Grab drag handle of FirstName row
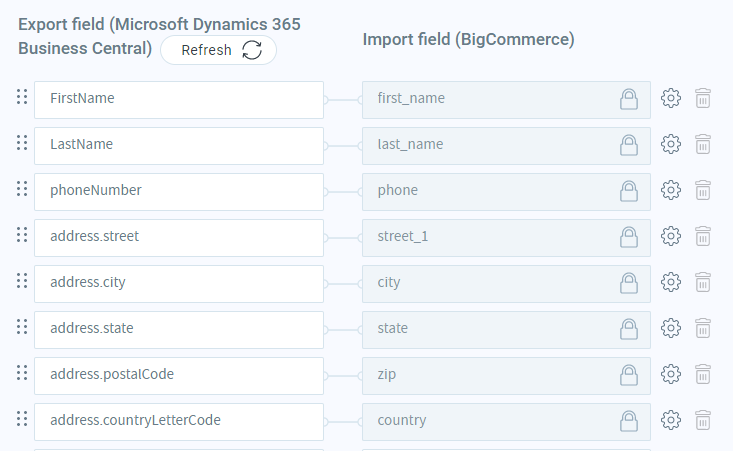This screenshot has height=451, width=733. pyautogui.click(x=22, y=97)
